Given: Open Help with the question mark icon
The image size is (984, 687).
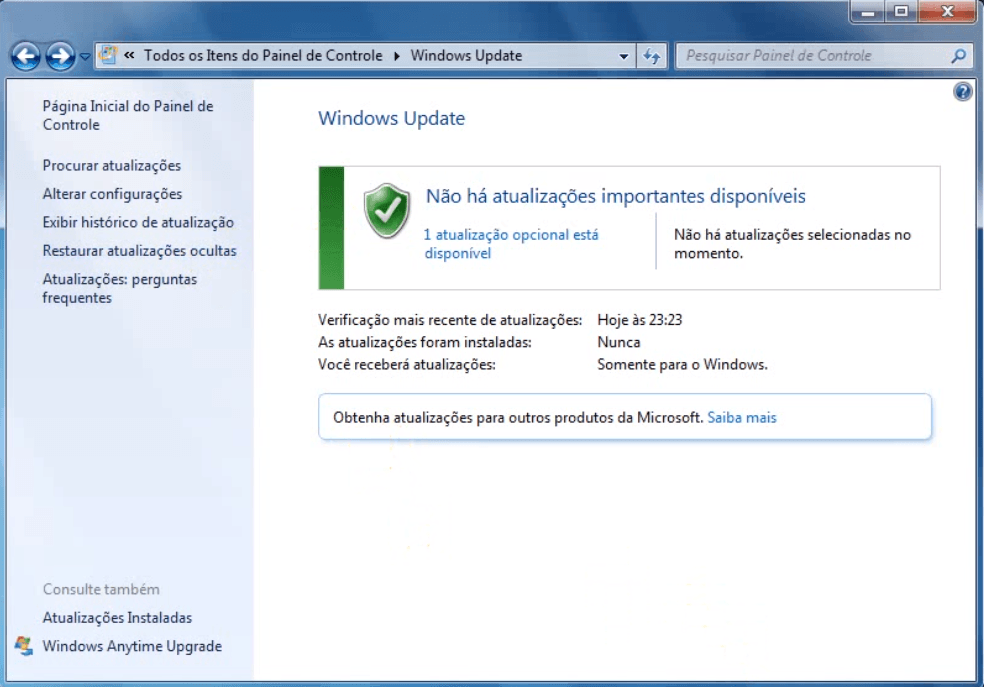Looking at the screenshot, I should [962, 92].
